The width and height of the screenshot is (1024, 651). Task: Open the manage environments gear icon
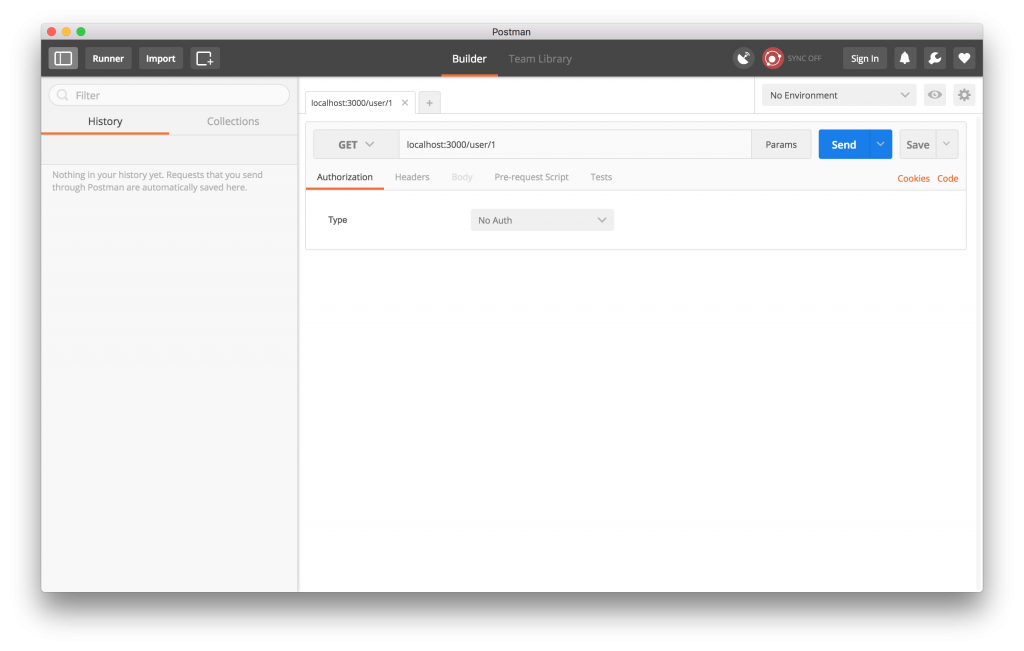click(964, 95)
